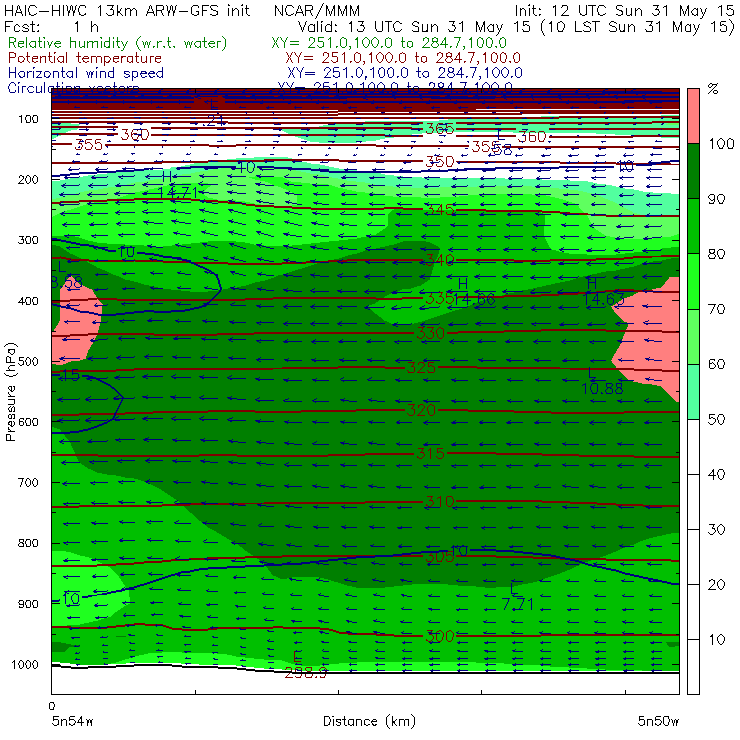Click the '5n50w' right endpoint label
The height and width of the screenshot is (740, 740).
point(658,721)
